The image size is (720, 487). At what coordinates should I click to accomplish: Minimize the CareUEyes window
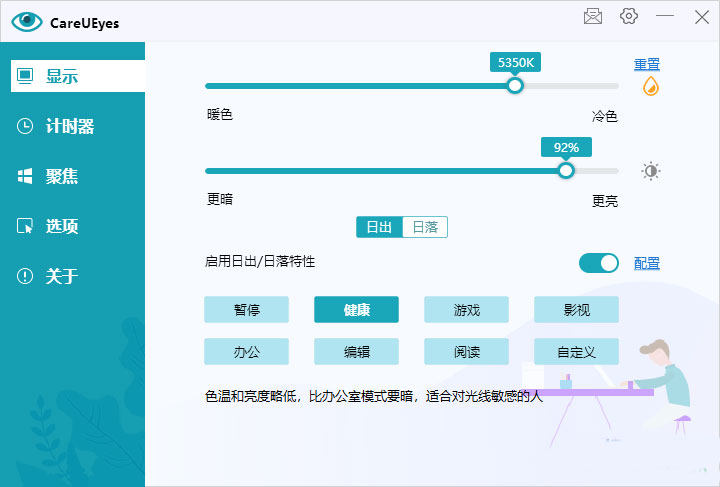click(665, 17)
